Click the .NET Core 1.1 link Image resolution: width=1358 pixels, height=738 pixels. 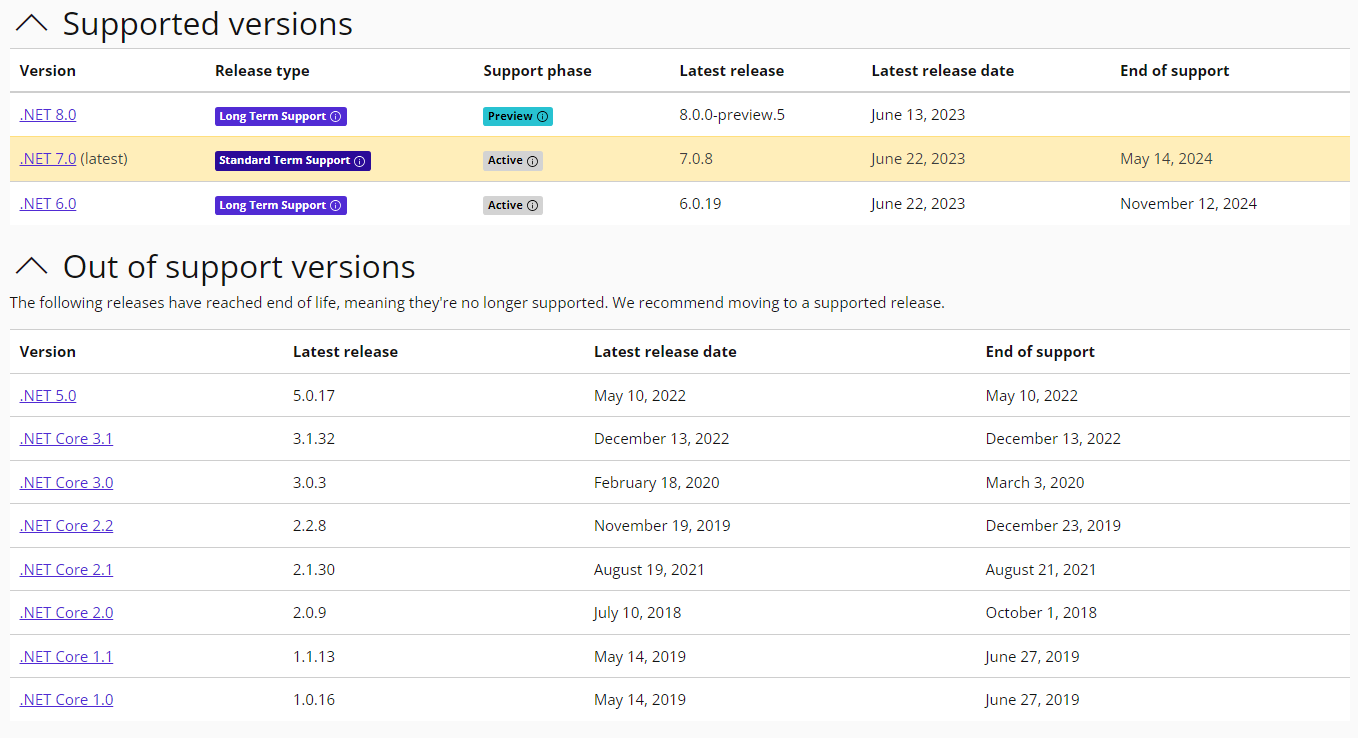point(66,657)
